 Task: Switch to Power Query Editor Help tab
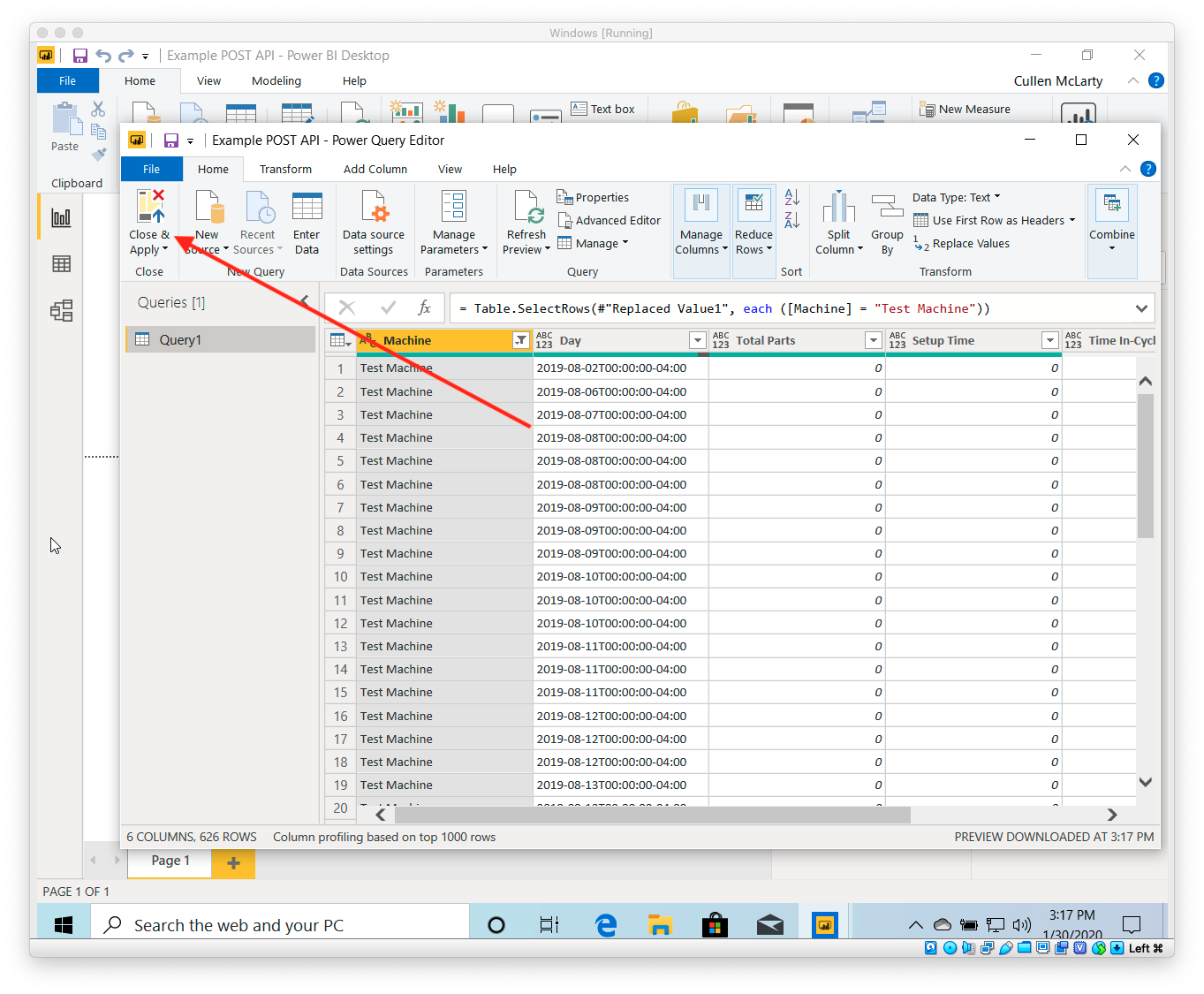(x=504, y=169)
